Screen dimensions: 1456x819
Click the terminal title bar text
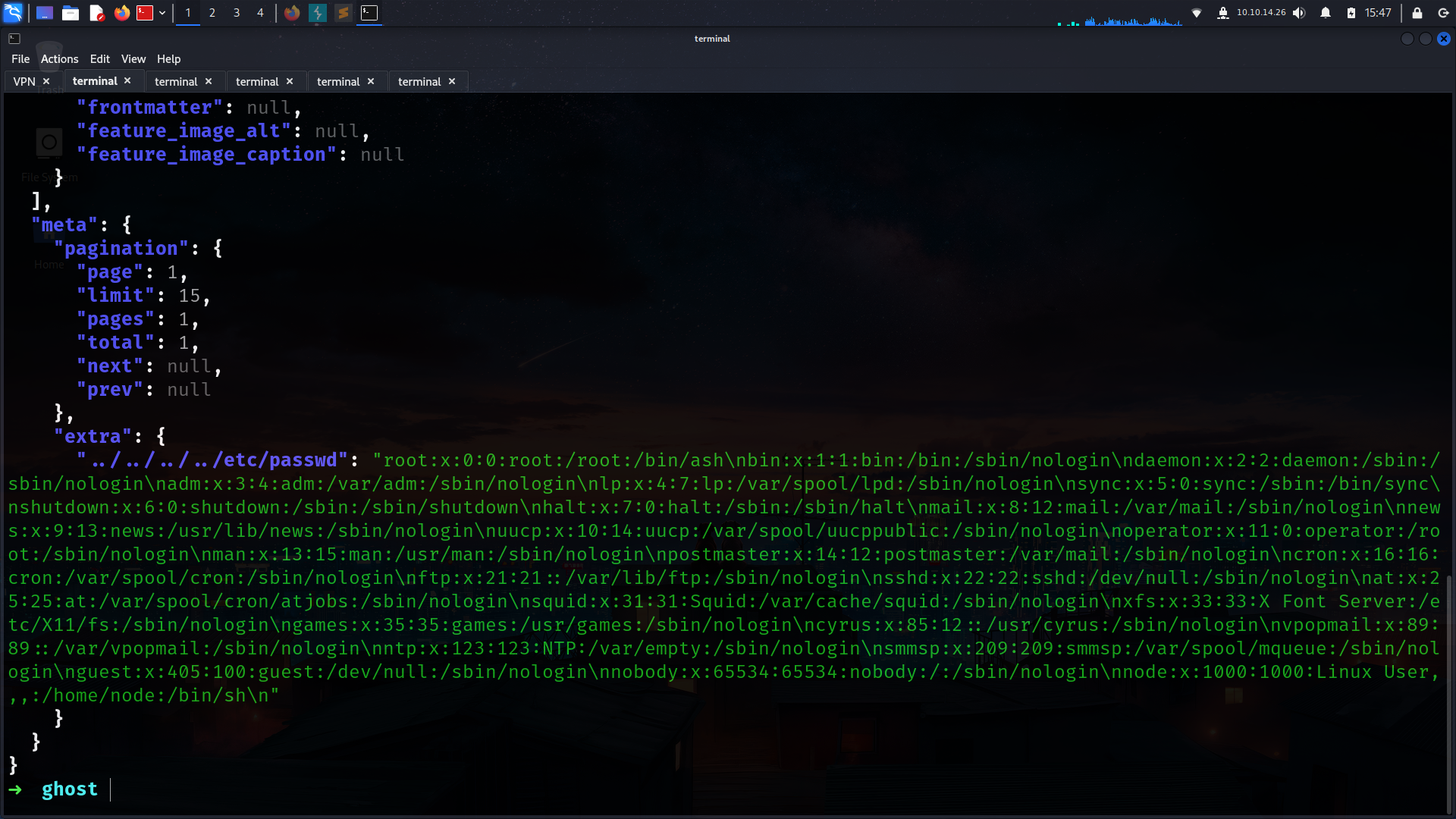tap(712, 39)
